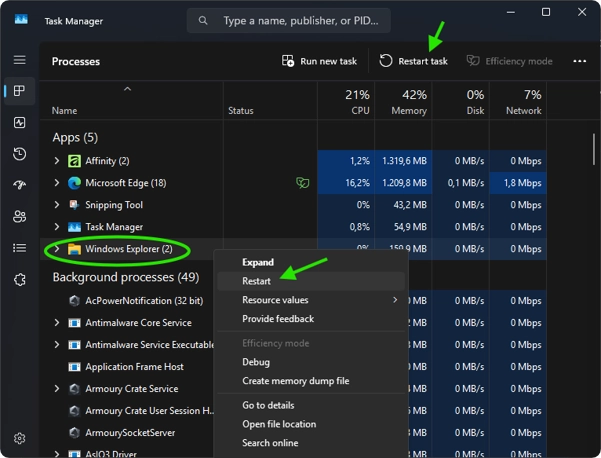Click the Application Frame Host icon
Screen dimensions: 601x458
pos(74,367)
